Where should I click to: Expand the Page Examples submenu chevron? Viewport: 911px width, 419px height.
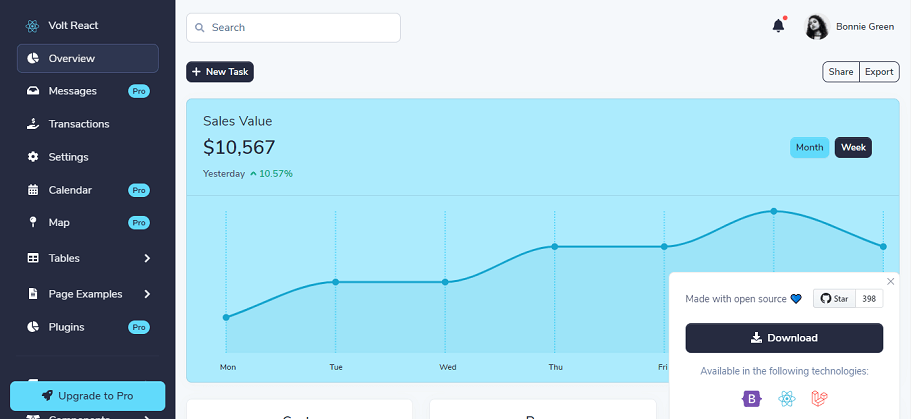147,294
